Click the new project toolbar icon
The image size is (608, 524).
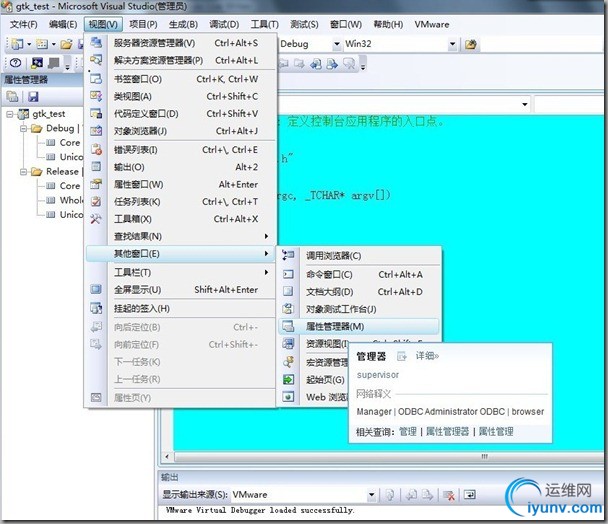(17, 44)
